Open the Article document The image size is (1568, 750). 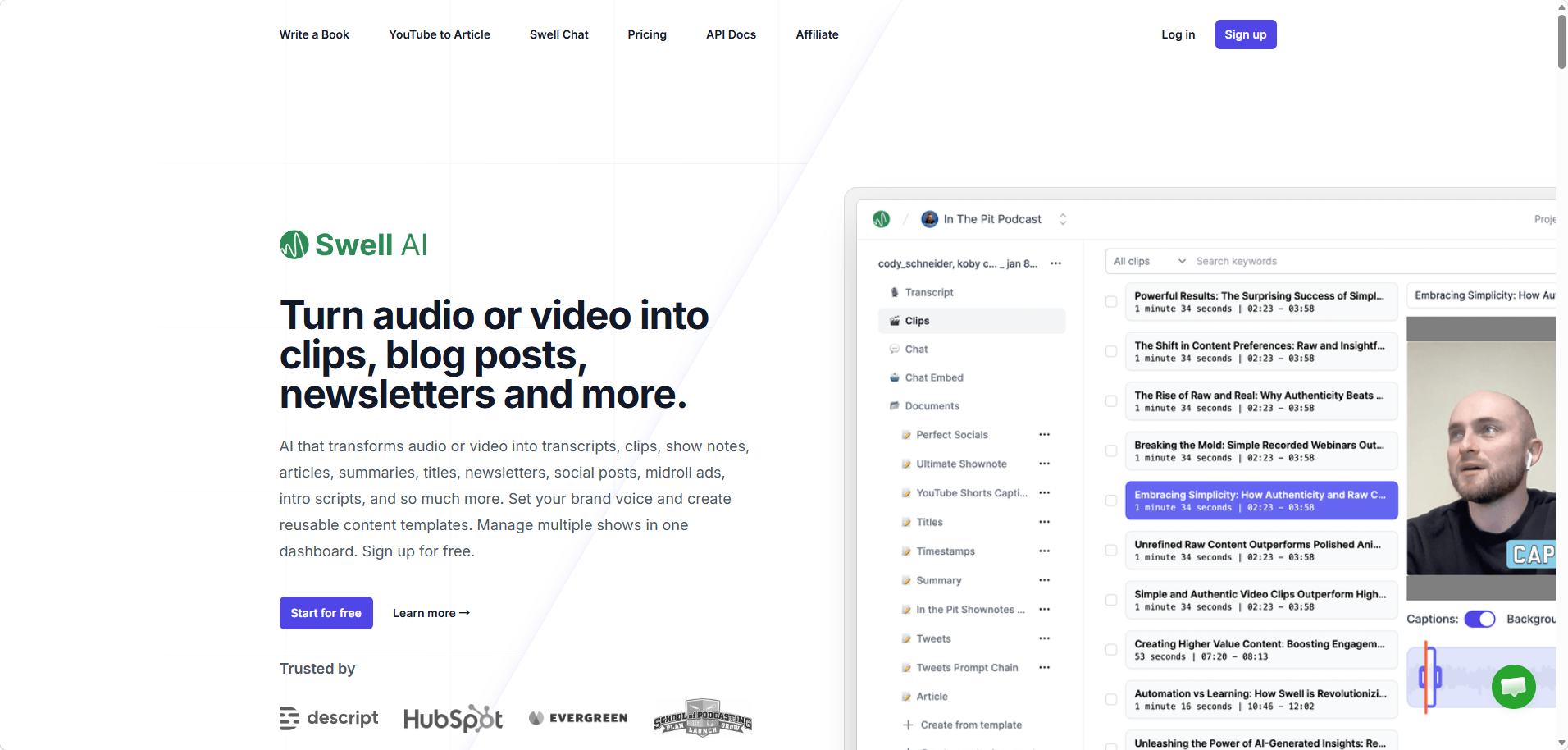(932, 697)
